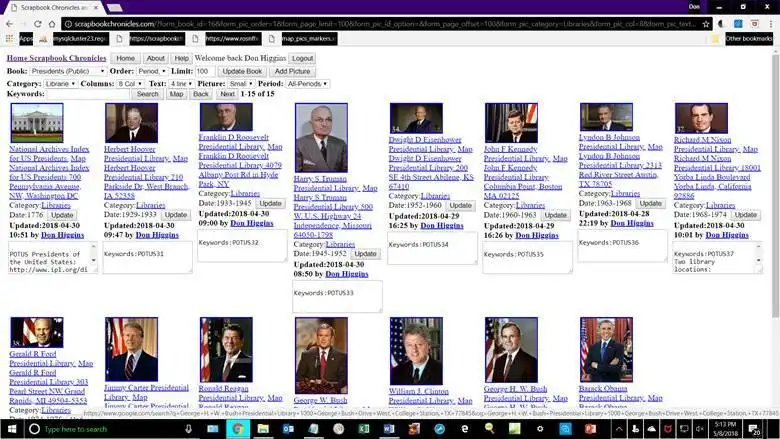
Task: Click the Help button
Action: coord(182,58)
